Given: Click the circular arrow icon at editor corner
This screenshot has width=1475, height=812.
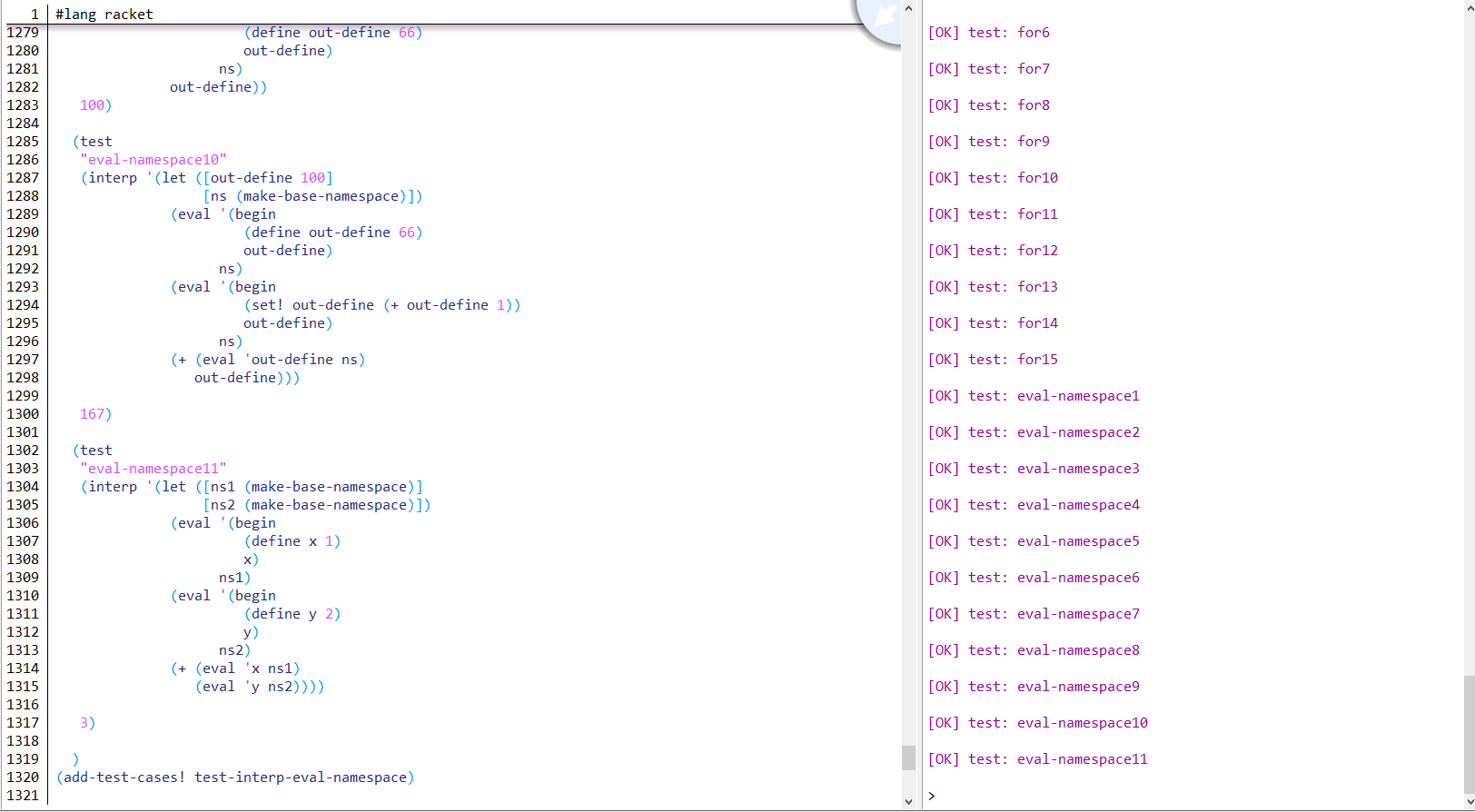Looking at the screenshot, I should (879, 17).
